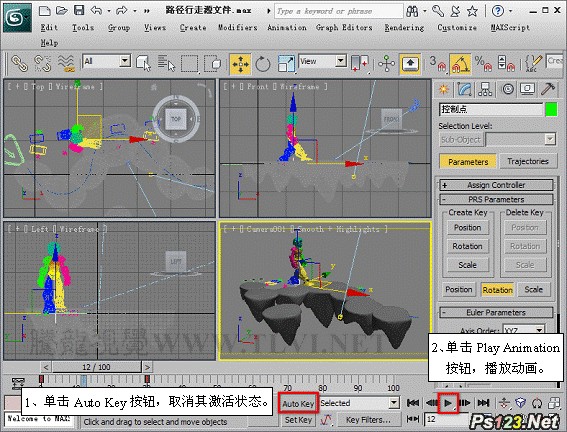
Task: Open the Create command panel tab
Action: pos(444,89)
